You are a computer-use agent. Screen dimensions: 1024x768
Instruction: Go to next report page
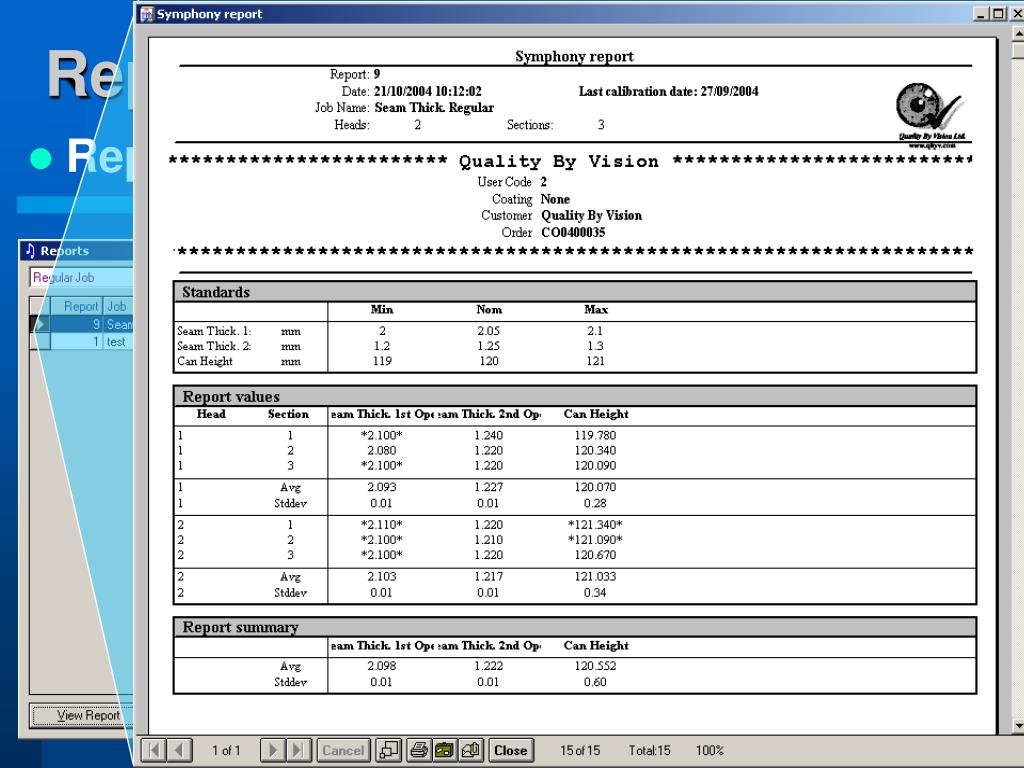273,750
